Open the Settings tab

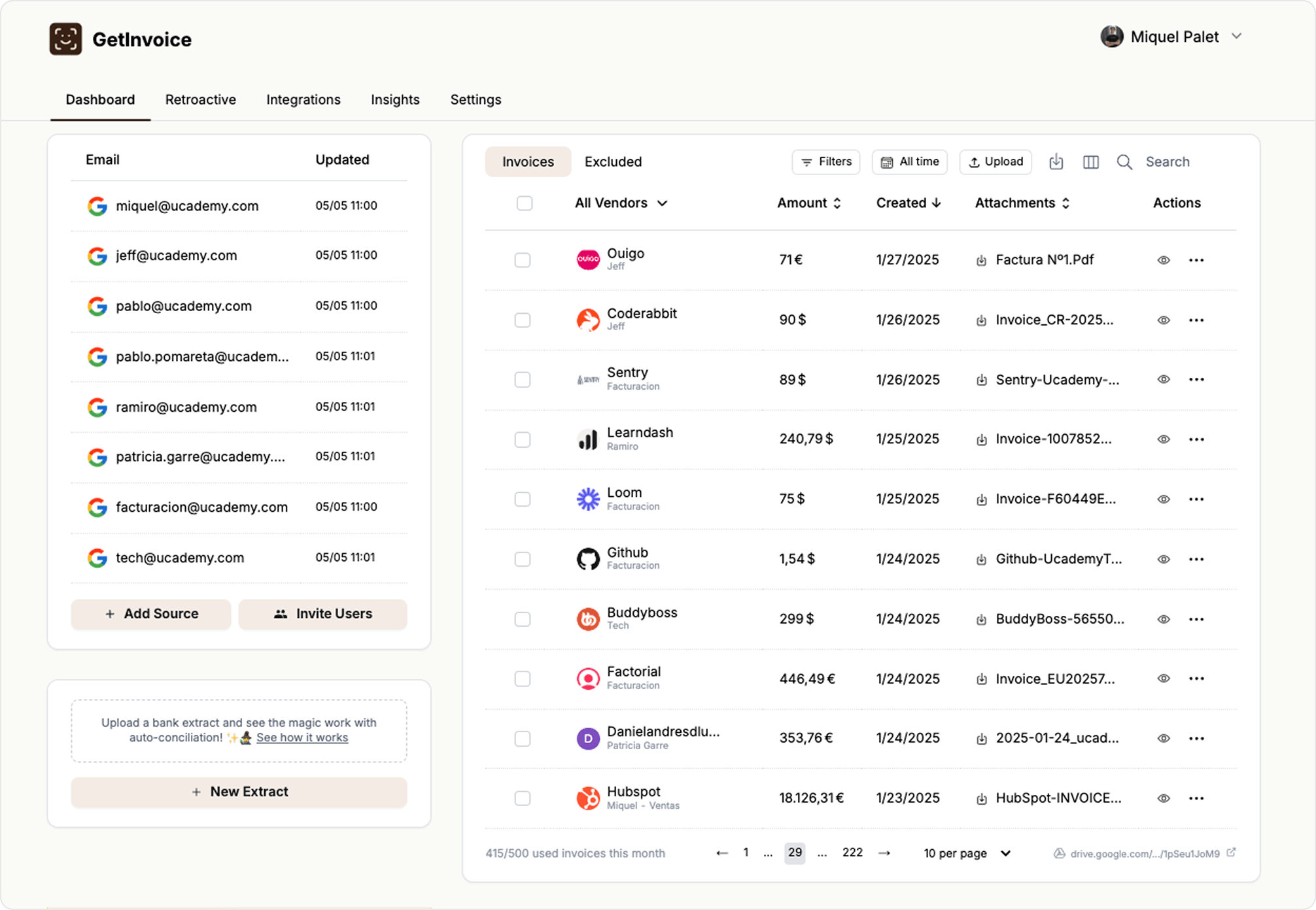(476, 100)
